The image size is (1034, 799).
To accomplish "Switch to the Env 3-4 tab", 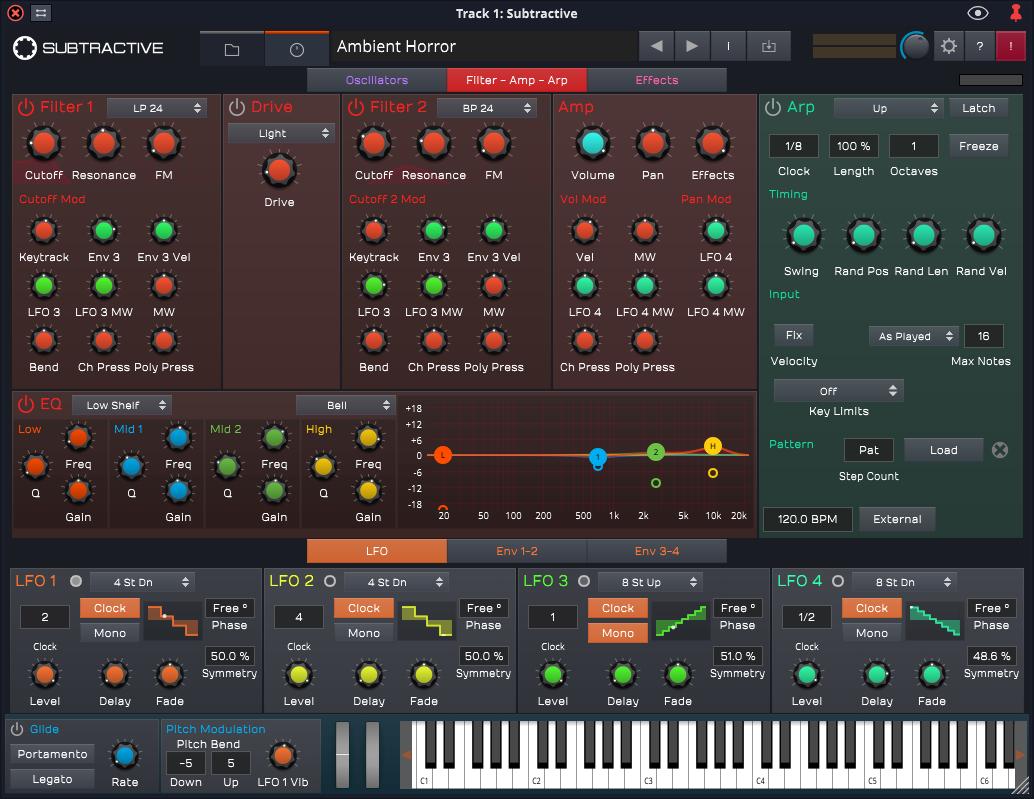I will 657,551.
